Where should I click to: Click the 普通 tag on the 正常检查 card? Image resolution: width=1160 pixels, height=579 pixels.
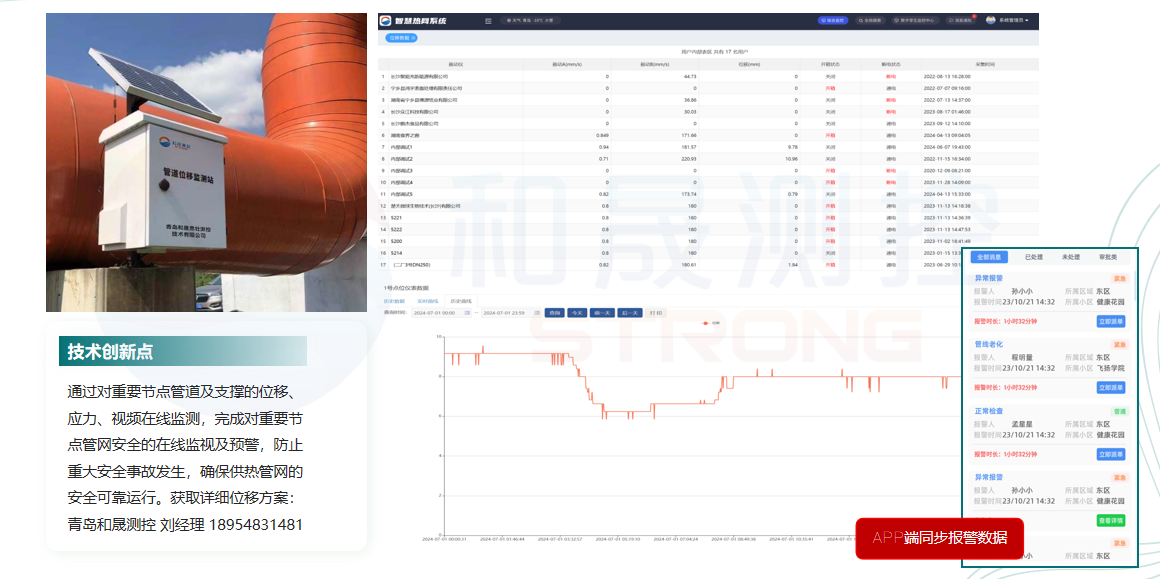click(x=1119, y=410)
